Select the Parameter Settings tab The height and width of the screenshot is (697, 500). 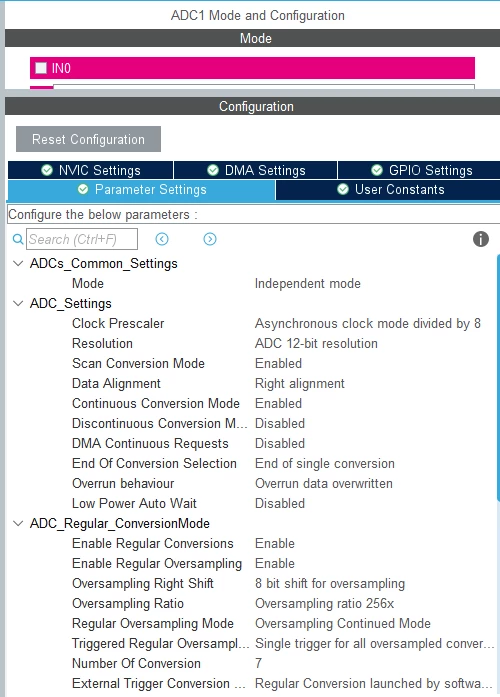(x=142, y=189)
